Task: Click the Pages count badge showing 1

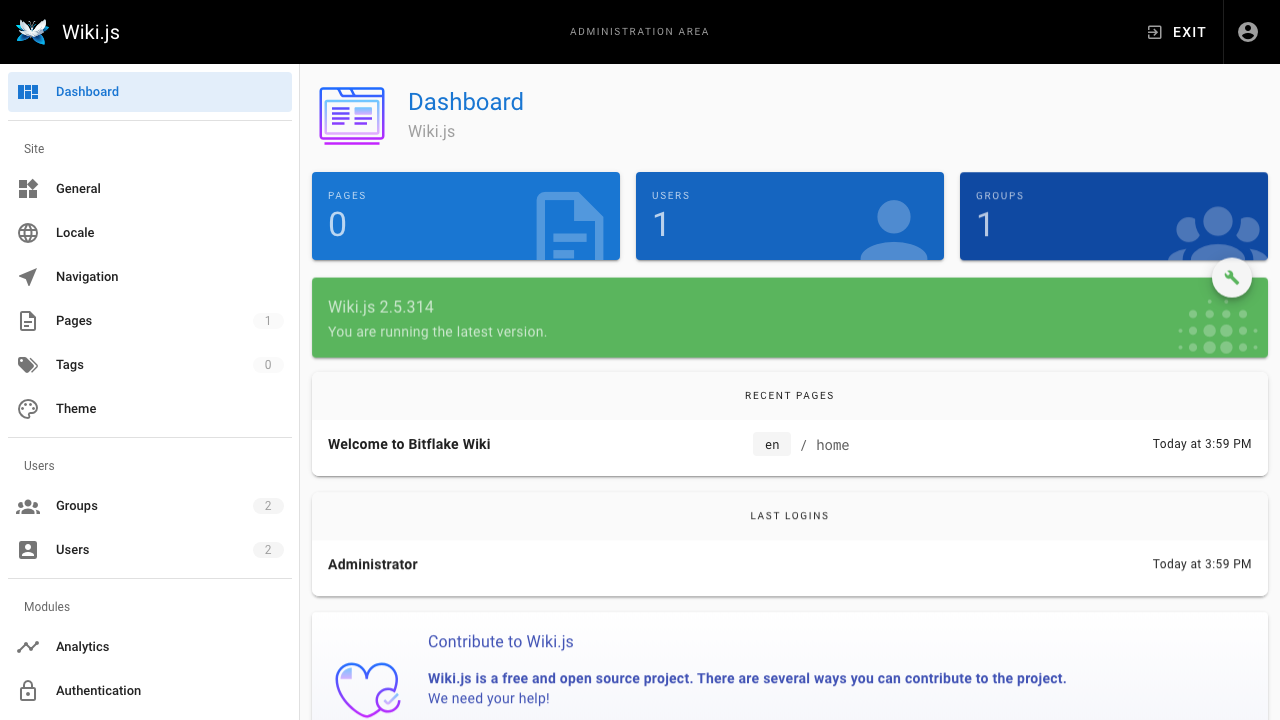Action: click(268, 321)
